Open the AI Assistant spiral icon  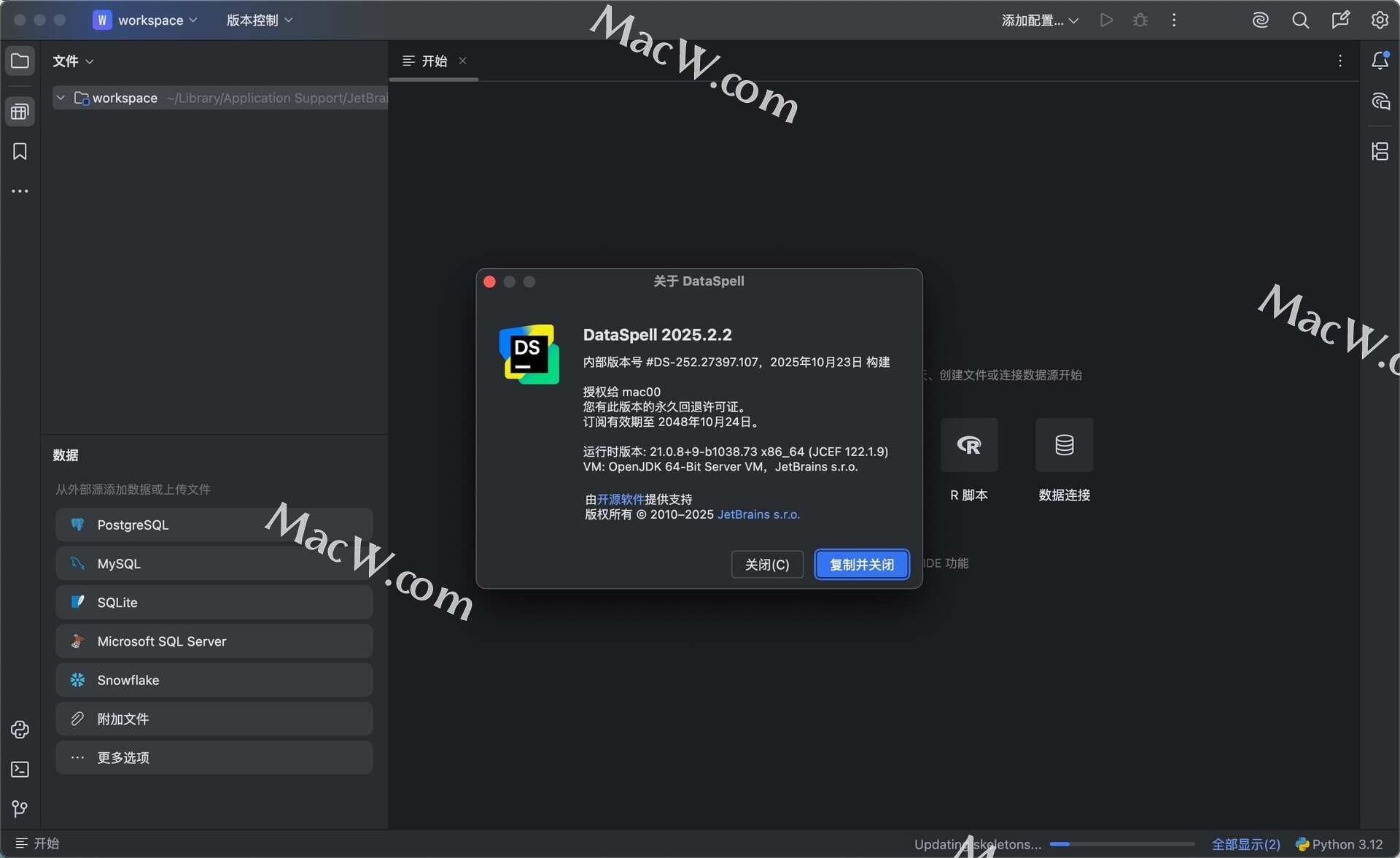(1261, 20)
